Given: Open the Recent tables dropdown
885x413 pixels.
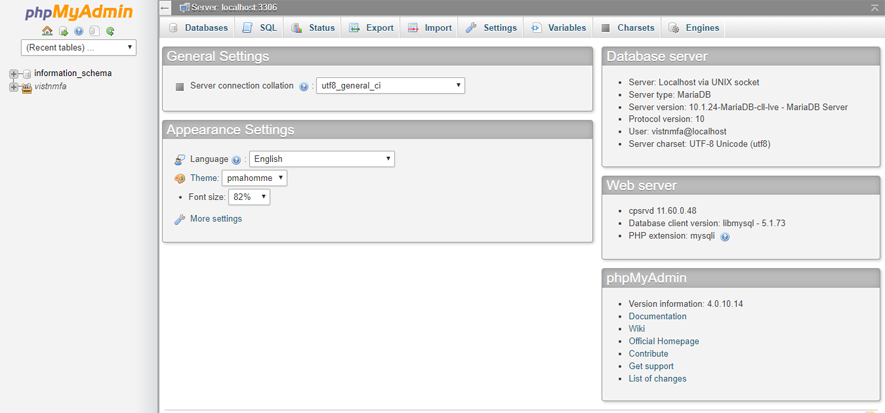Looking at the screenshot, I should pos(78,47).
